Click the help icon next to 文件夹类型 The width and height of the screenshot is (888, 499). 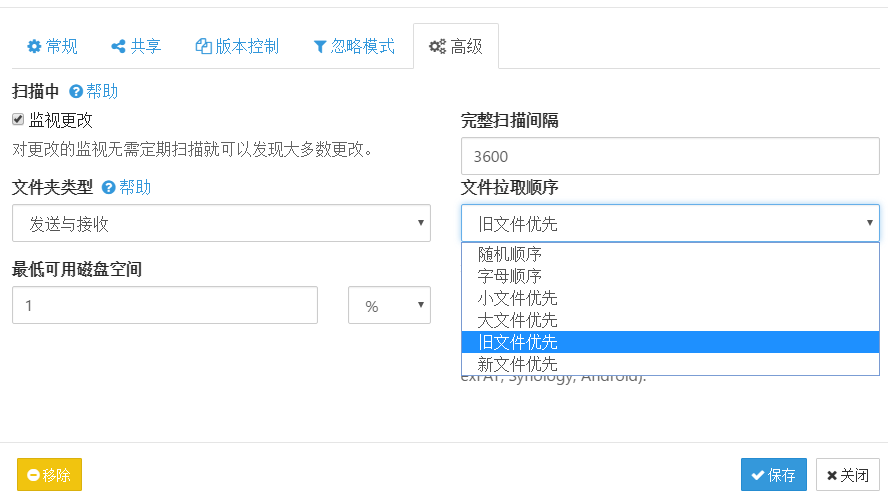(109, 188)
